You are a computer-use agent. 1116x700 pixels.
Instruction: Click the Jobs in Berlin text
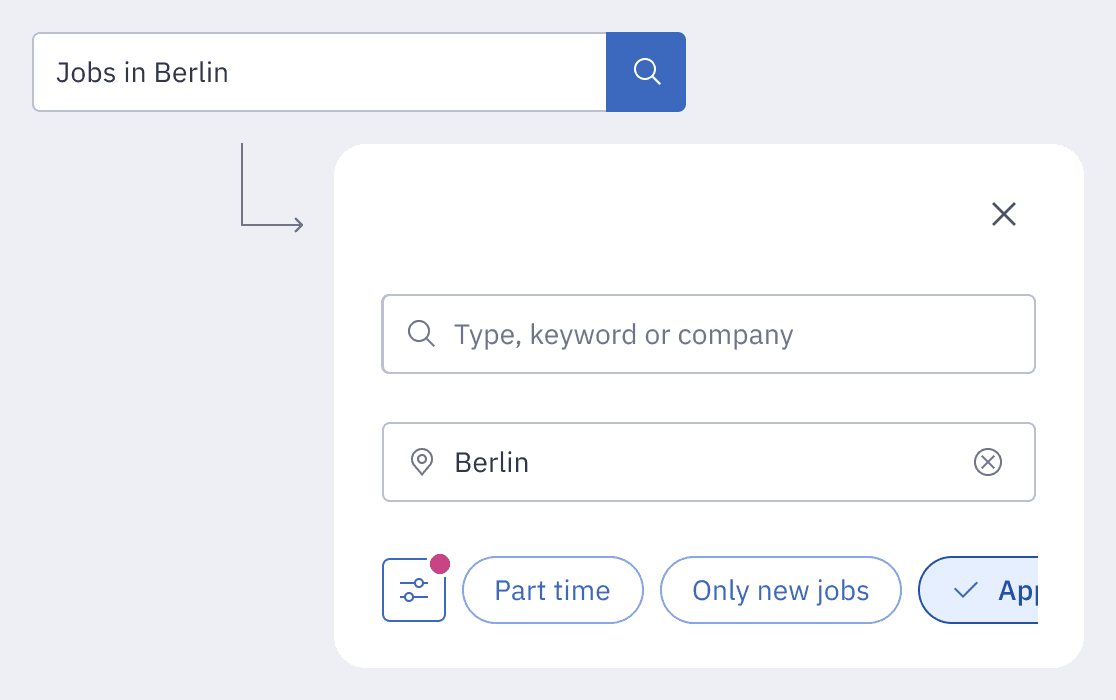(x=142, y=73)
